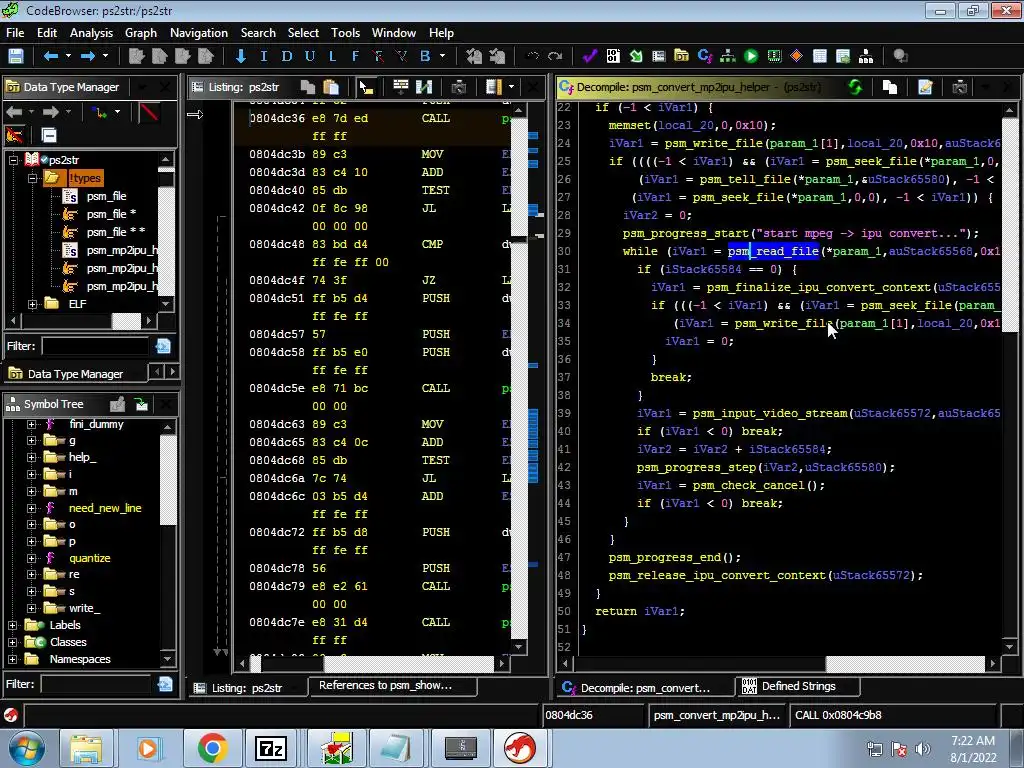Expand the Labels node in Symbol Tree

pyautogui.click(x=12, y=625)
